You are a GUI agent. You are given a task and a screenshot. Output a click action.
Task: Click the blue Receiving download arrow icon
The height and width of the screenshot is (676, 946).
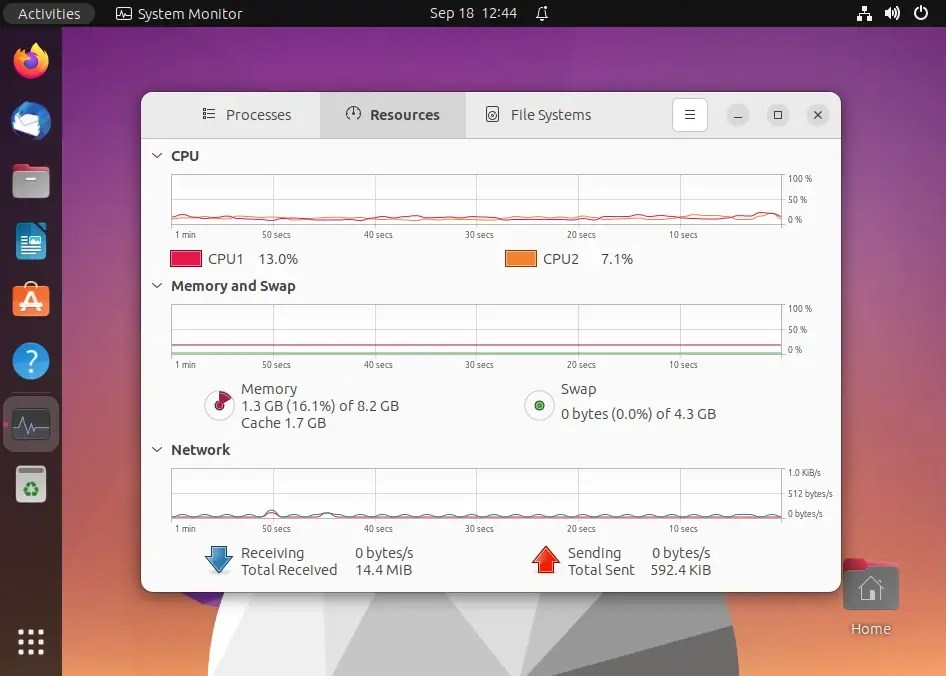219,560
